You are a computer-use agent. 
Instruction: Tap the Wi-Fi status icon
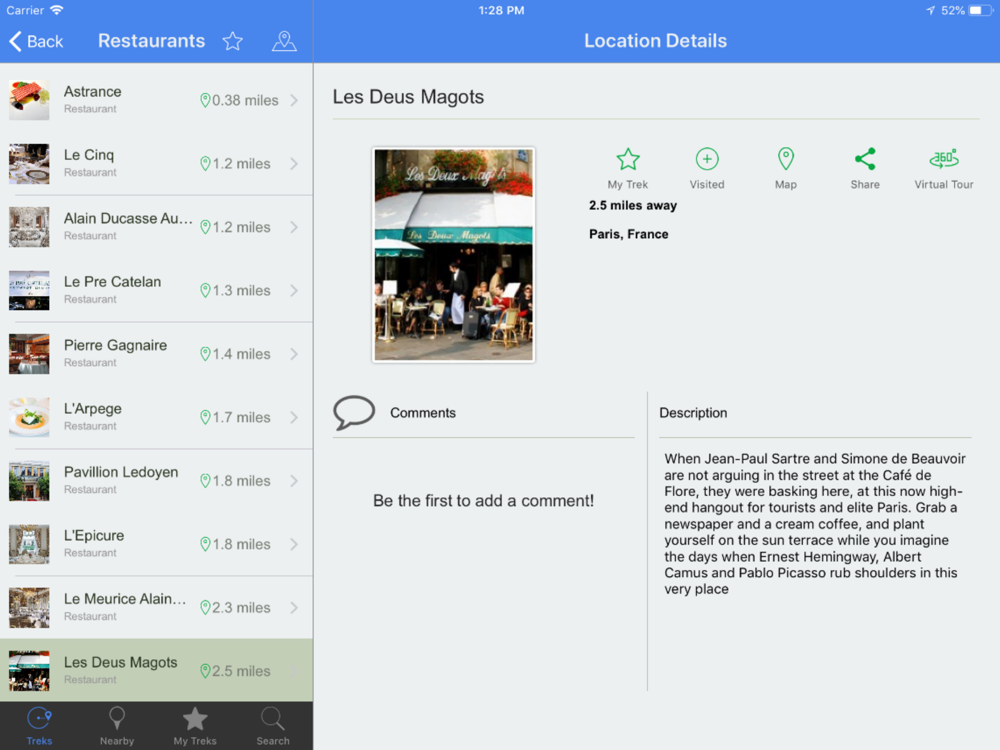tap(57, 10)
